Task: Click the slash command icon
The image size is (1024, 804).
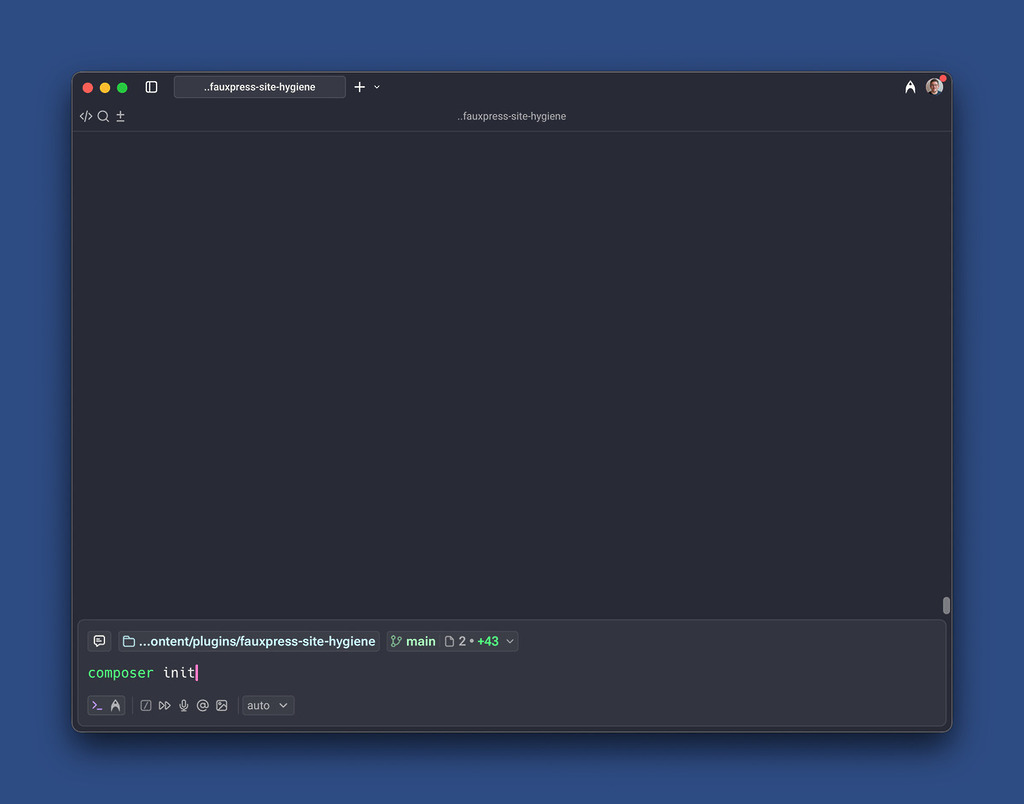Action: coord(146,705)
